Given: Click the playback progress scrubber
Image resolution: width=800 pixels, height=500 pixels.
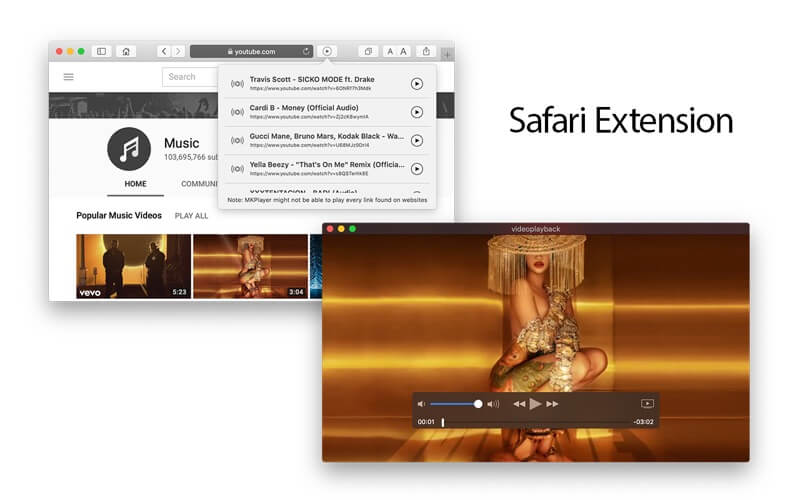Looking at the screenshot, I should pos(443,422).
